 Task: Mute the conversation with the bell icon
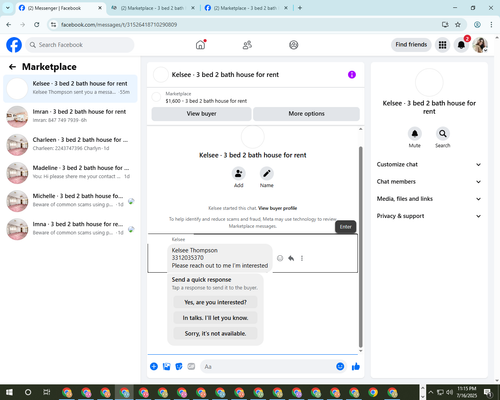pyautogui.click(x=415, y=134)
